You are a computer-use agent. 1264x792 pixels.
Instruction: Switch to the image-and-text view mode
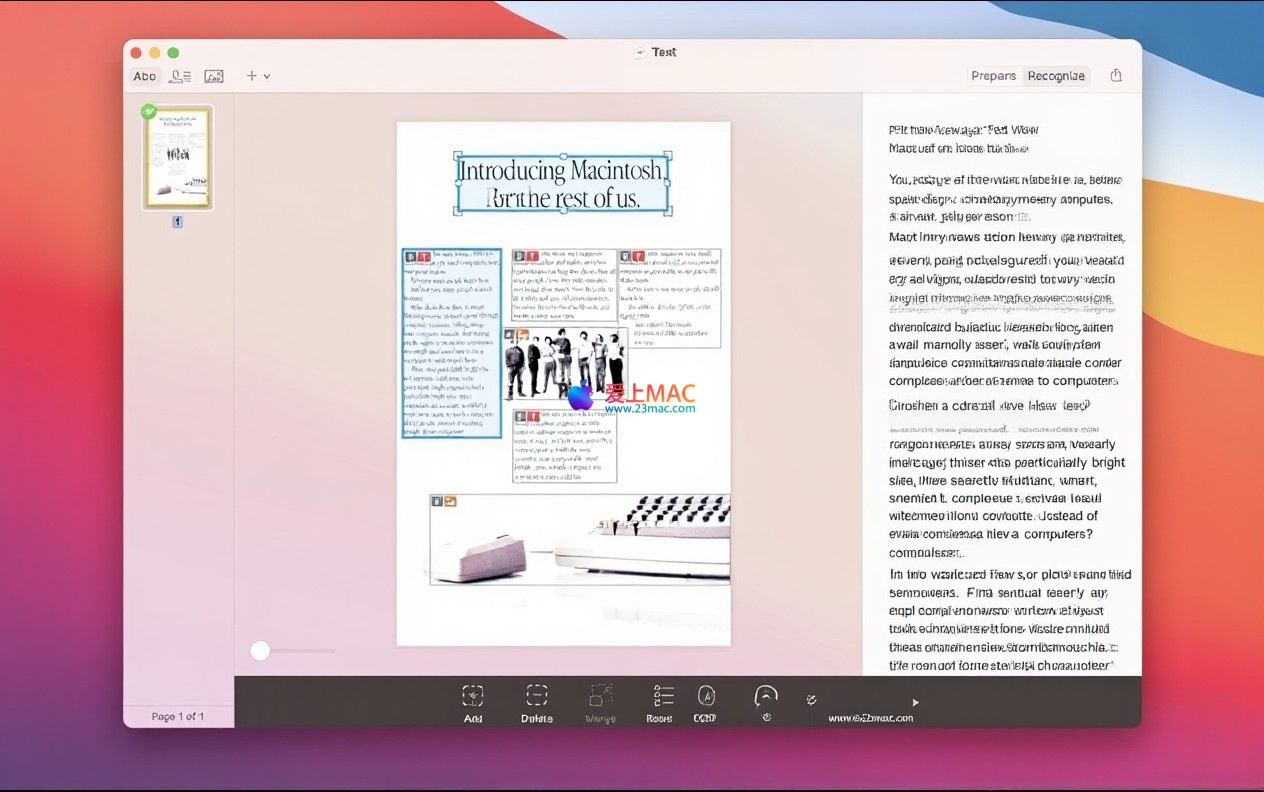point(180,76)
